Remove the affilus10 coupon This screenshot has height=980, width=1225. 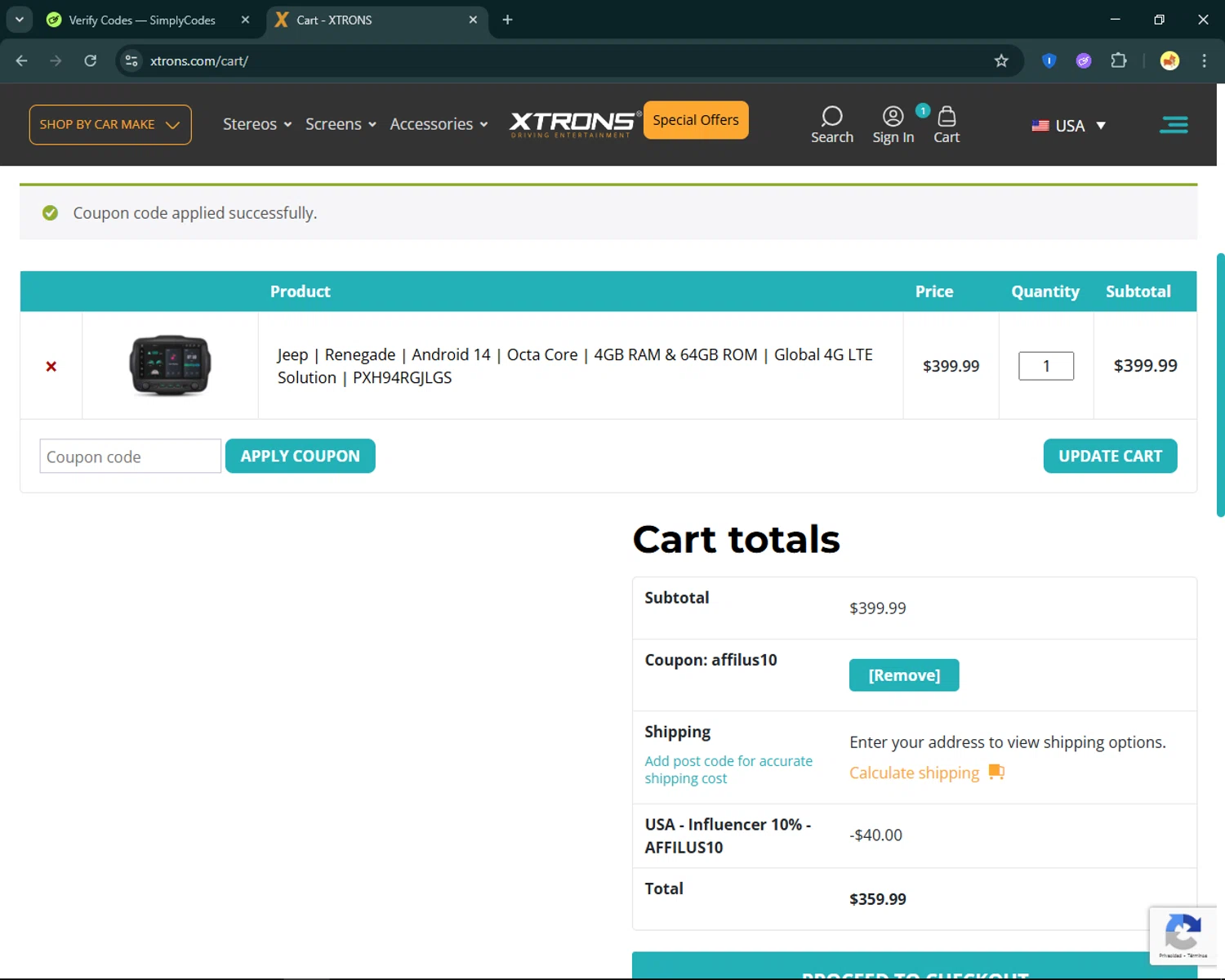(904, 675)
